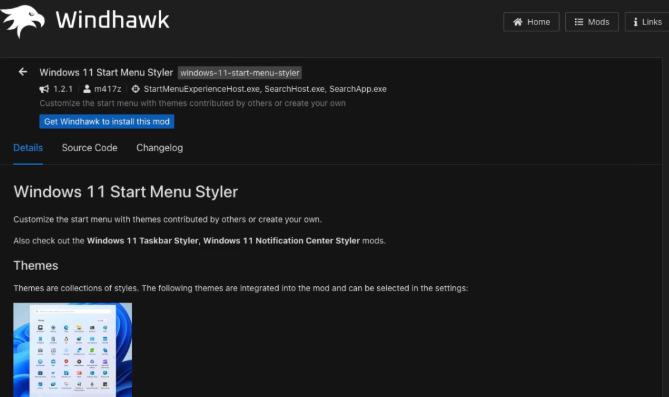
Task: Click the house icon in Home button
Action: [518, 22]
